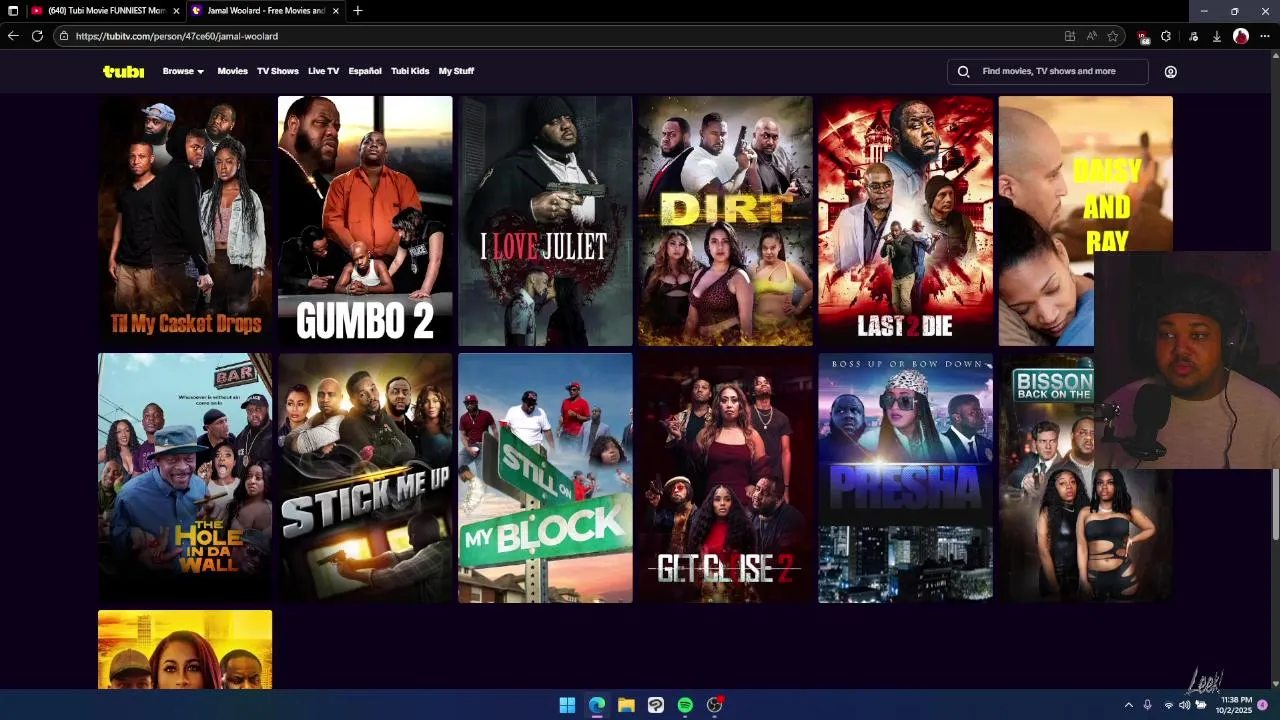Show hidden system tray icons chevron
The height and width of the screenshot is (720, 1280).
[1129, 705]
